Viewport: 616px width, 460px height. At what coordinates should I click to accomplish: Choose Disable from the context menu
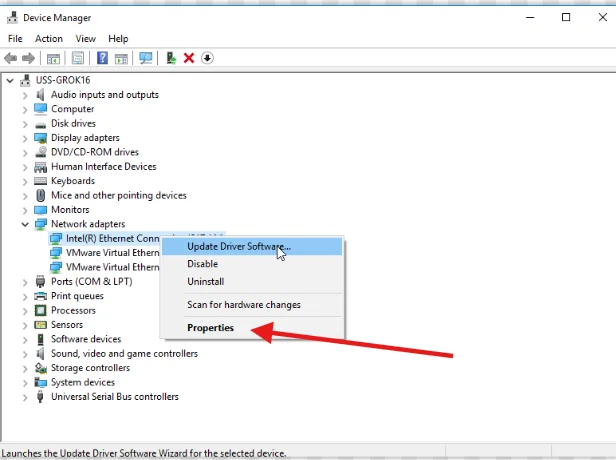pyautogui.click(x=252, y=264)
